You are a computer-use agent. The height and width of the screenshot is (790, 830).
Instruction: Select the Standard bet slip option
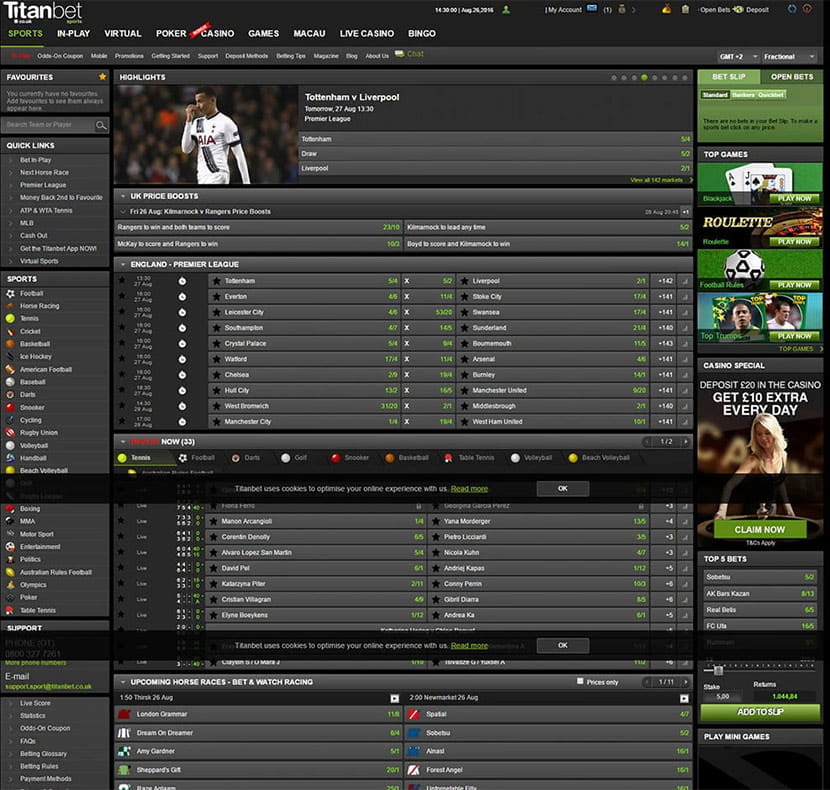point(715,95)
